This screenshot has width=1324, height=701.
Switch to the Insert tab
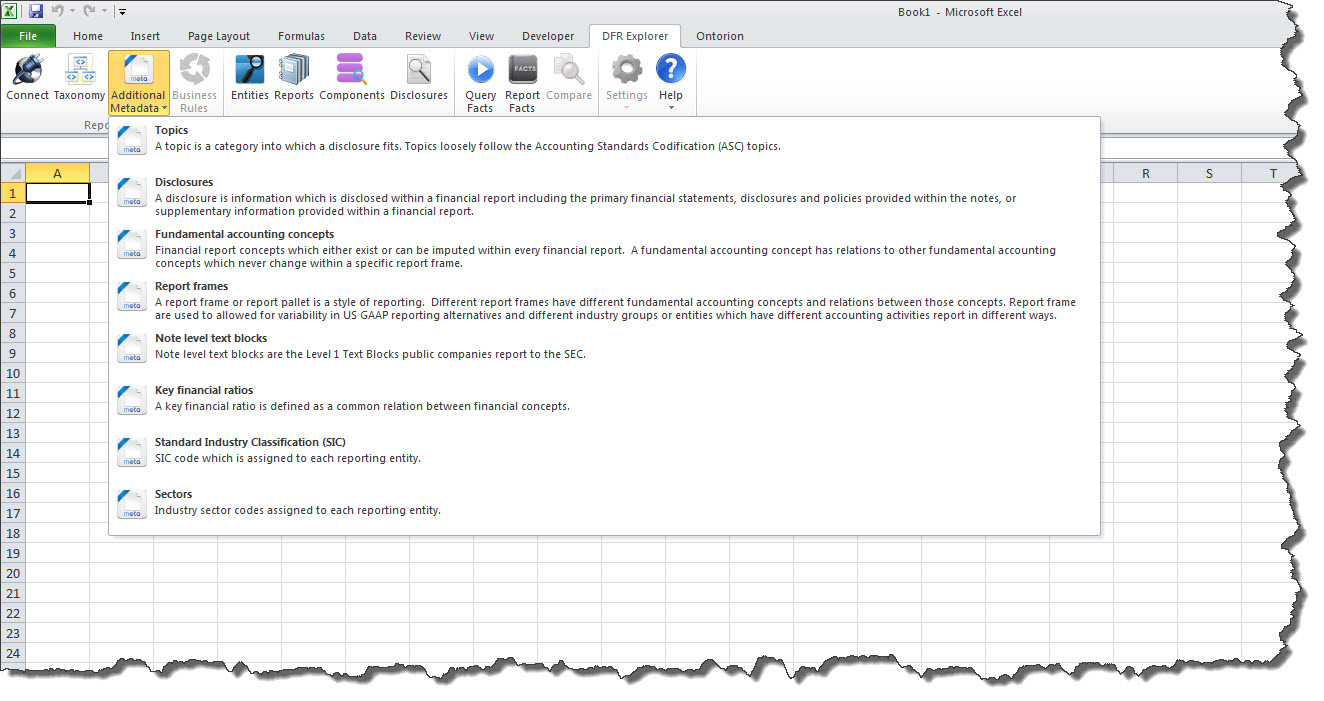pyautogui.click(x=145, y=36)
